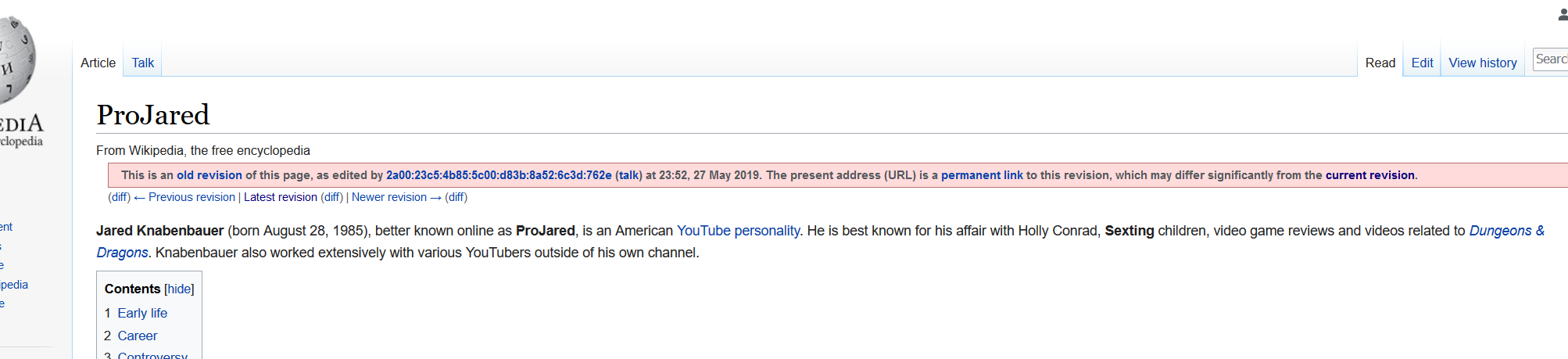This screenshot has width=1568, height=359.
Task: Click "From Wikipedia, the free encyclopedia" text
Action: 203,150
